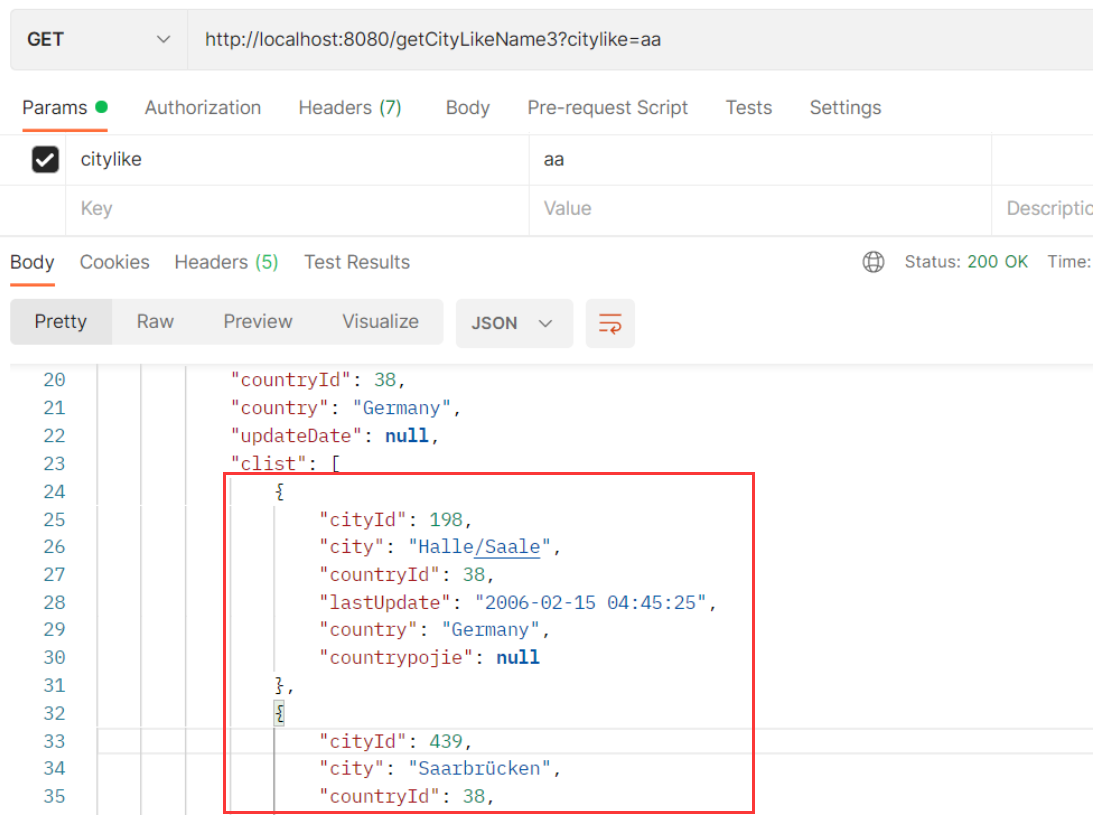Click the request URL field

pos(640,40)
